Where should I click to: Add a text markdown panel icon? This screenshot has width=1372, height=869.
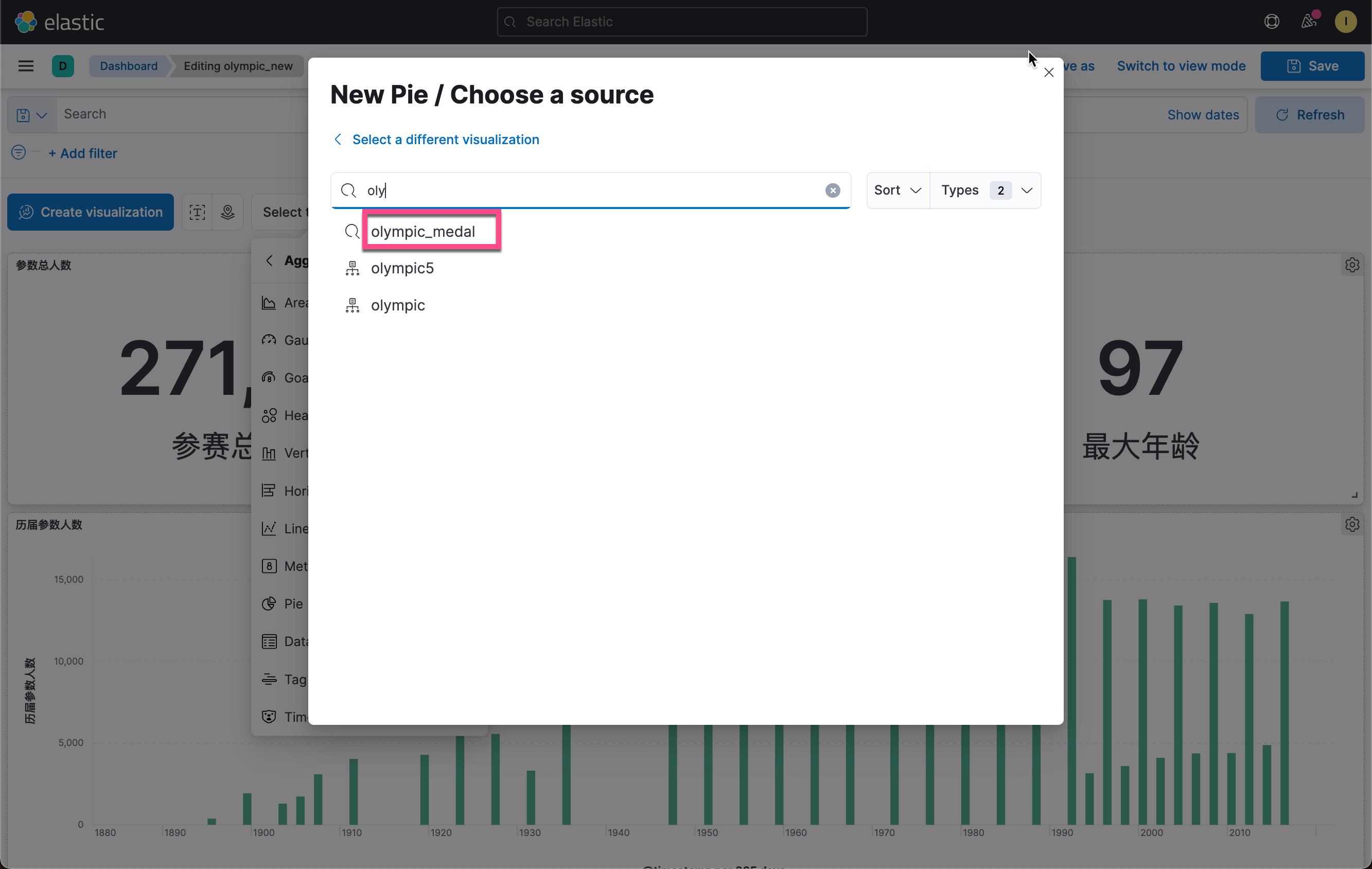click(197, 212)
